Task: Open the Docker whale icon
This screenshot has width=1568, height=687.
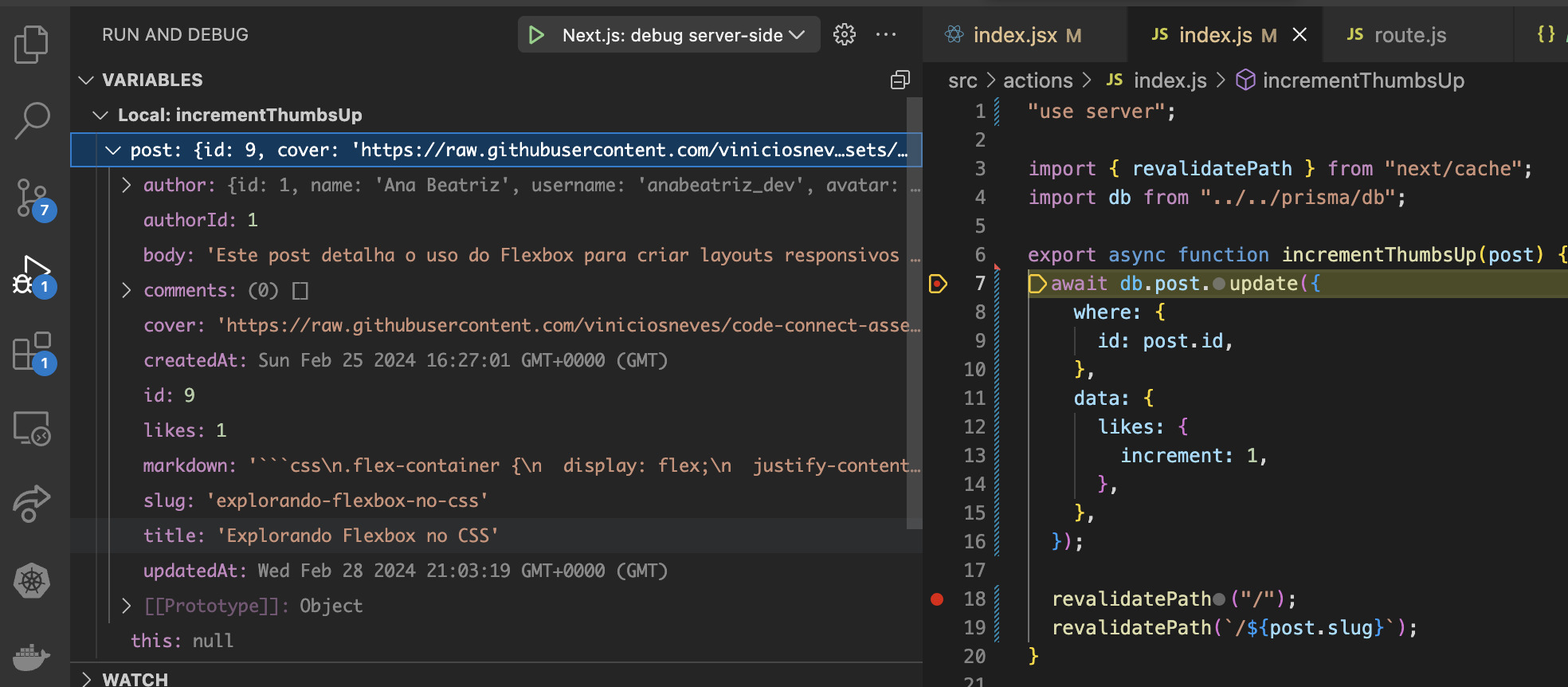Action: 32,657
